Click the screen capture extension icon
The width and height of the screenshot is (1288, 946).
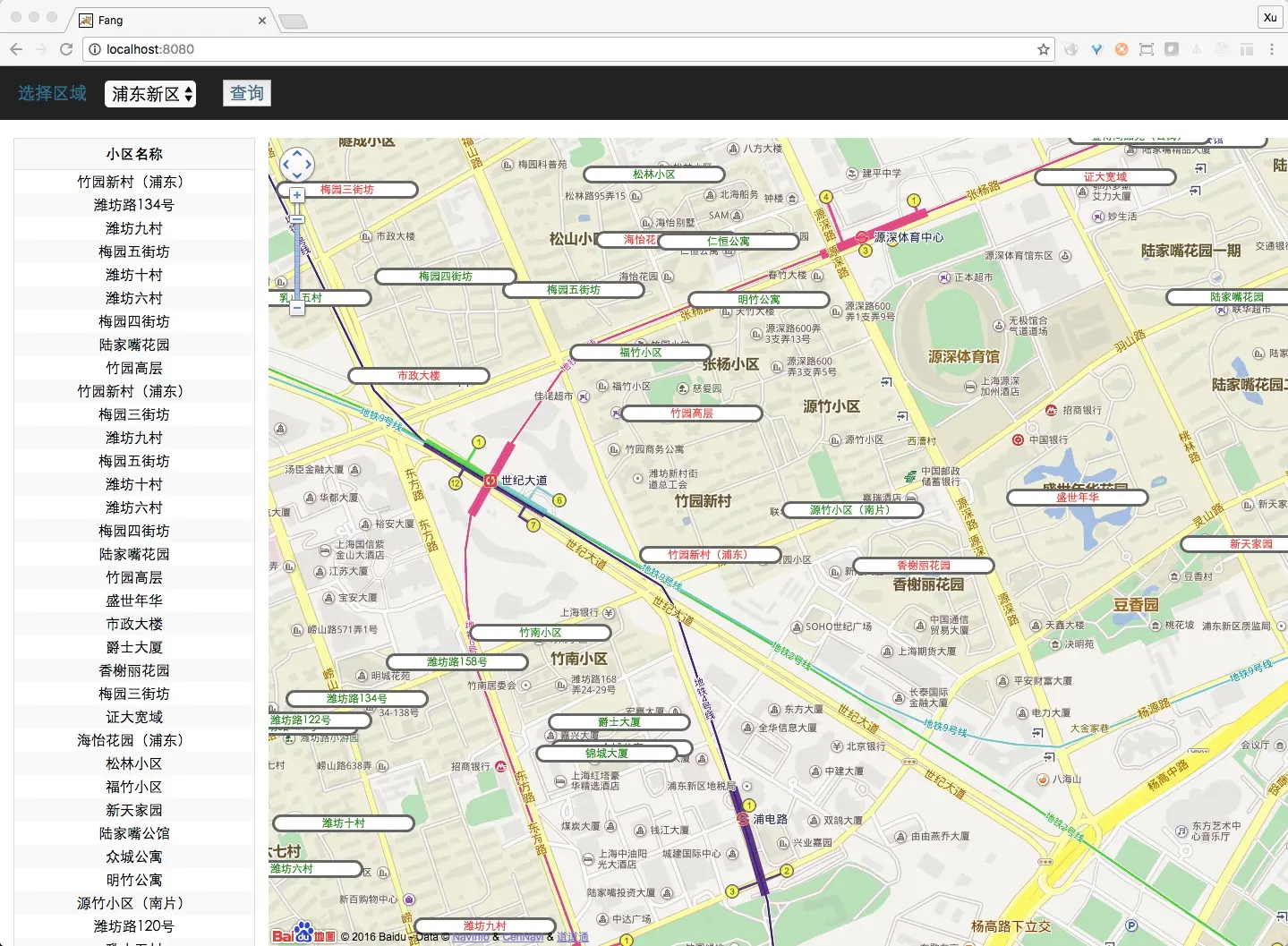click(1147, 49)
